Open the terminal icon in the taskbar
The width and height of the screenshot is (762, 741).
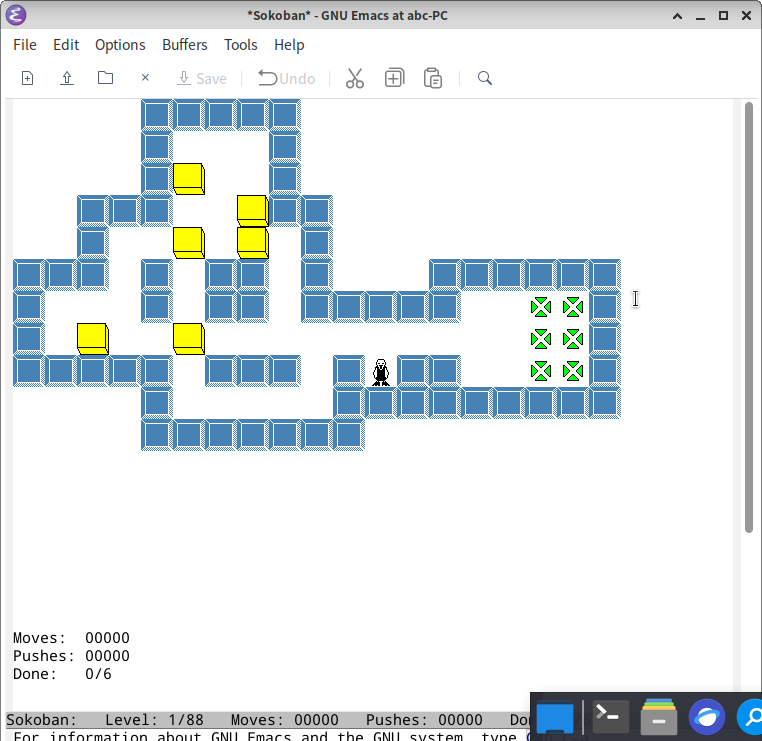(610, 717)
